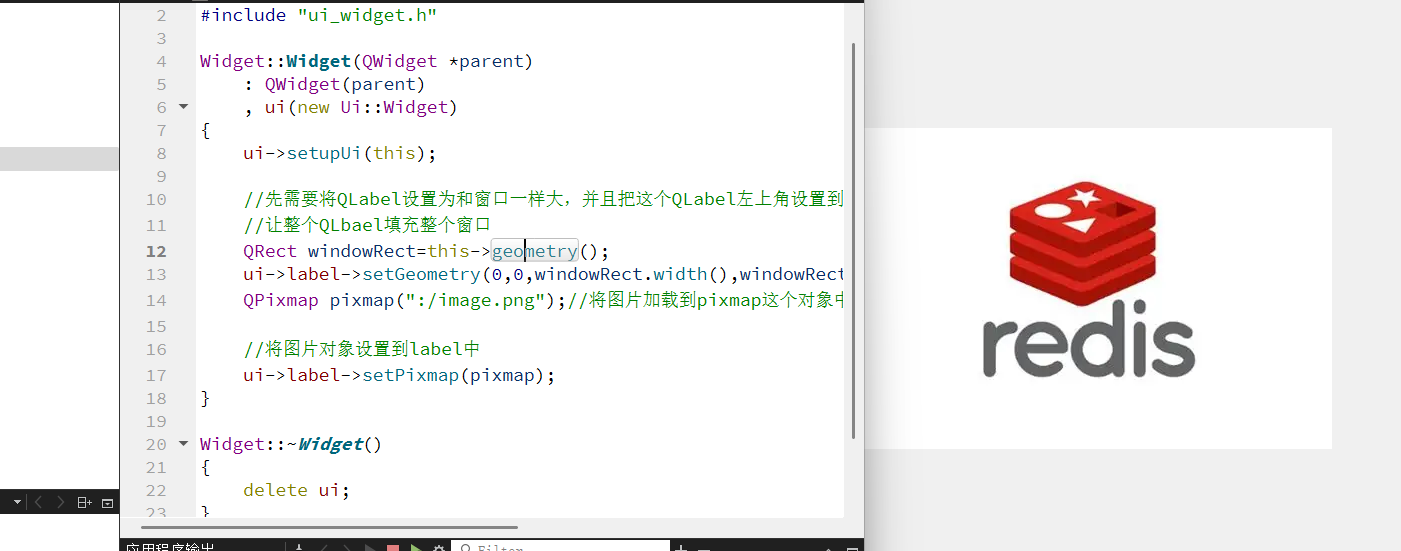Click the editor's horizontal scrollbar

tap(329, 526)
